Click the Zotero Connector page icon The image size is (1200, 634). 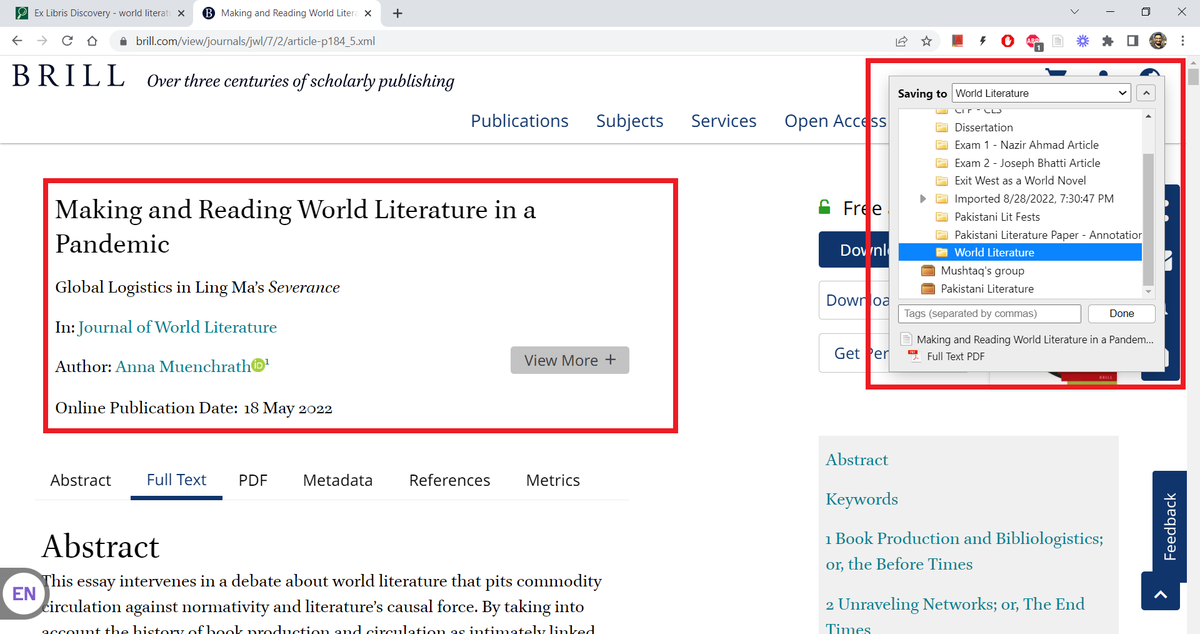tap(1058, 41)
